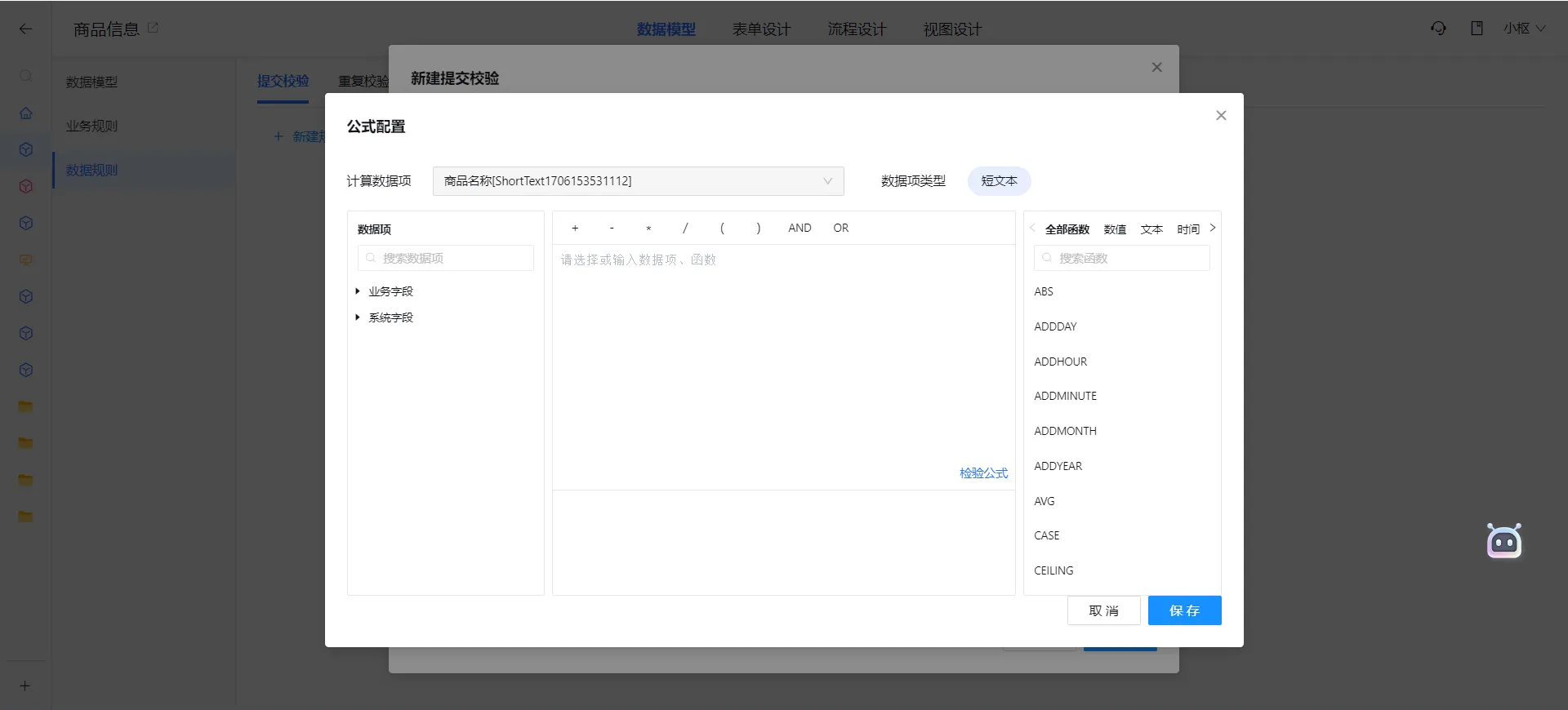Select the AVG function
This screenshot has width=1568, height=710.
pos(1044,501)
